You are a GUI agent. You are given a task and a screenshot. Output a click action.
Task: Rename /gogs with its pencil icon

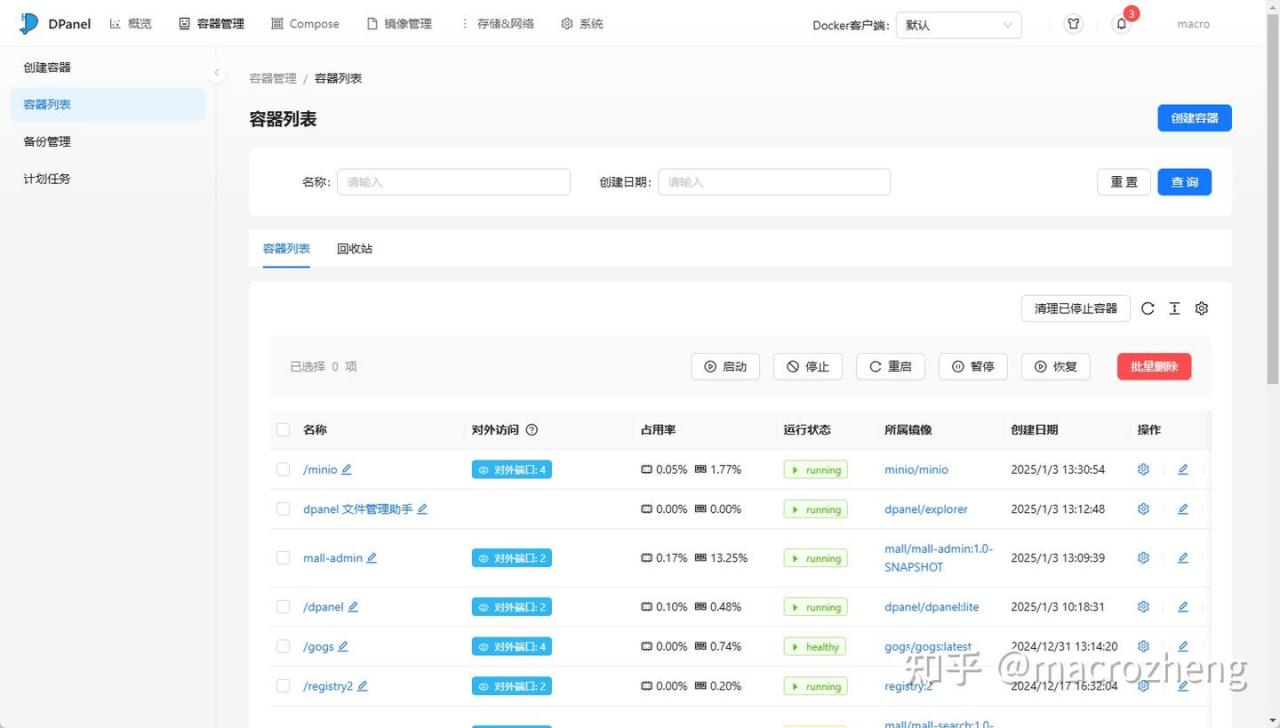pyautogui.click(x=343, y=647)
